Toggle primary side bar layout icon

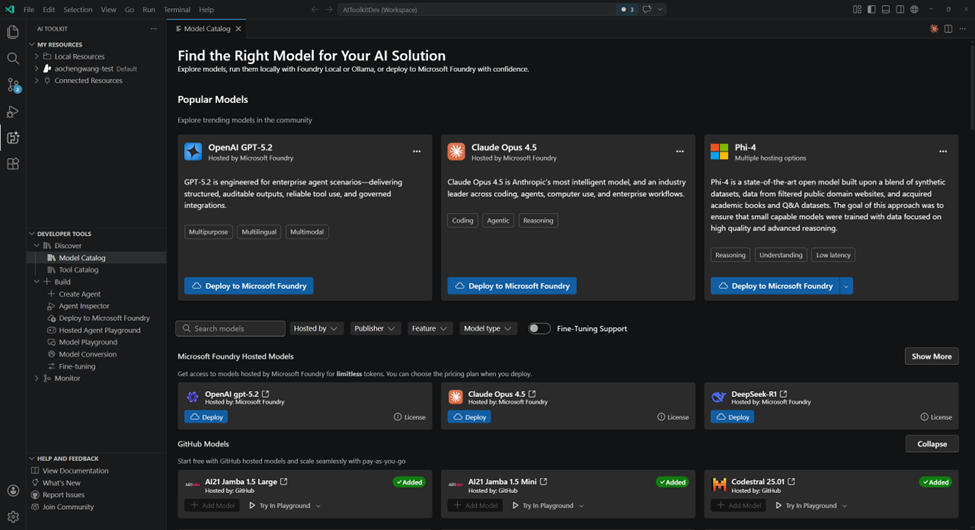(871, 9)
